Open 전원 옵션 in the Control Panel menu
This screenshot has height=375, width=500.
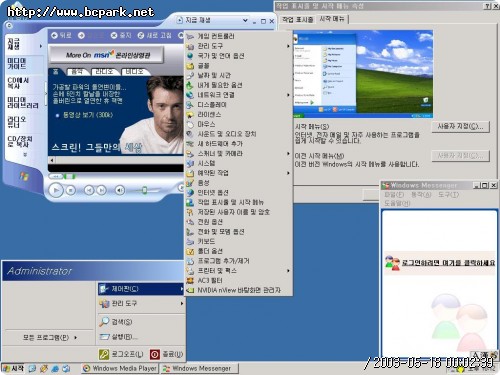239,222
